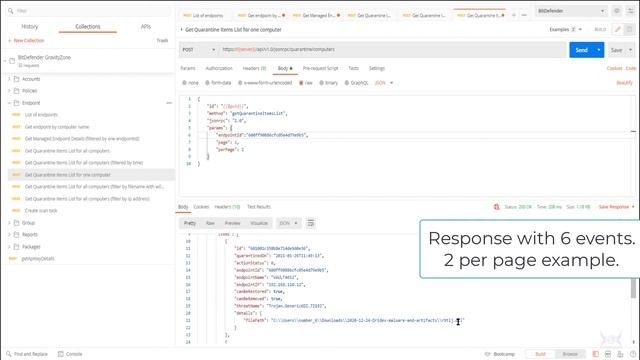
Task: Open tab options three-dots menu
Action: pos(524,16)
